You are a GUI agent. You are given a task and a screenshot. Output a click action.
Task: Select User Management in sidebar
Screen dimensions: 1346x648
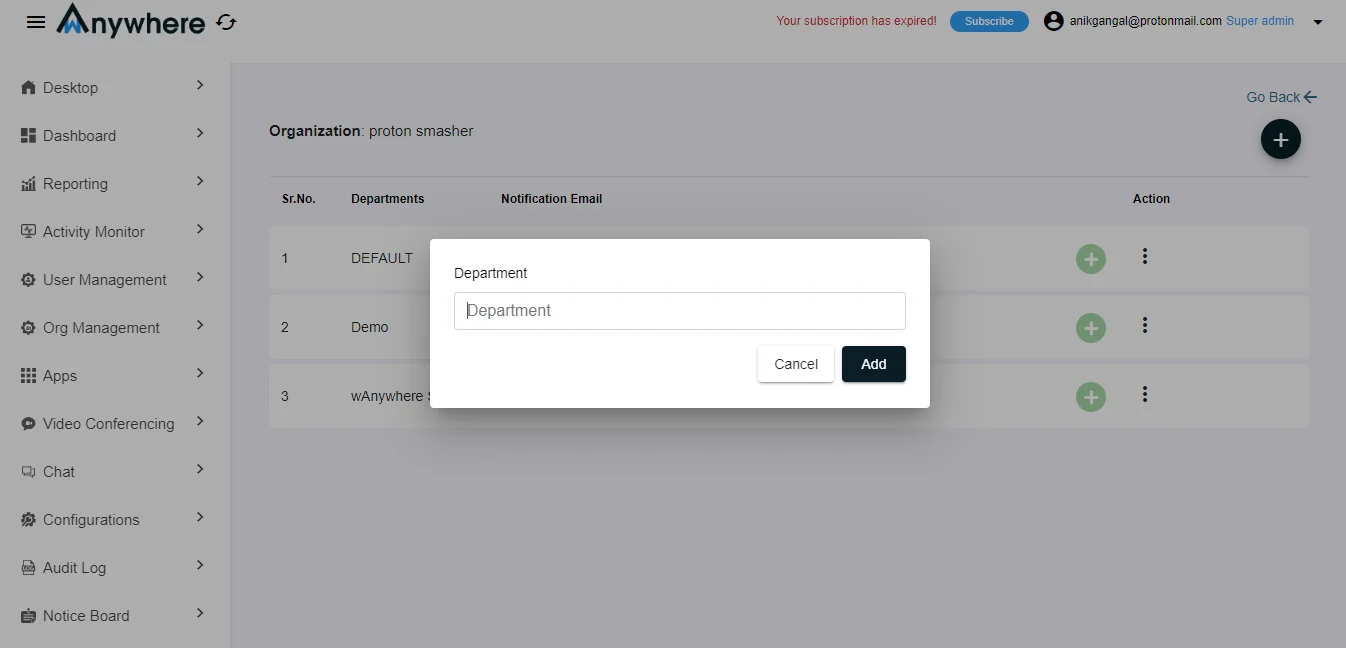point(105,280)
